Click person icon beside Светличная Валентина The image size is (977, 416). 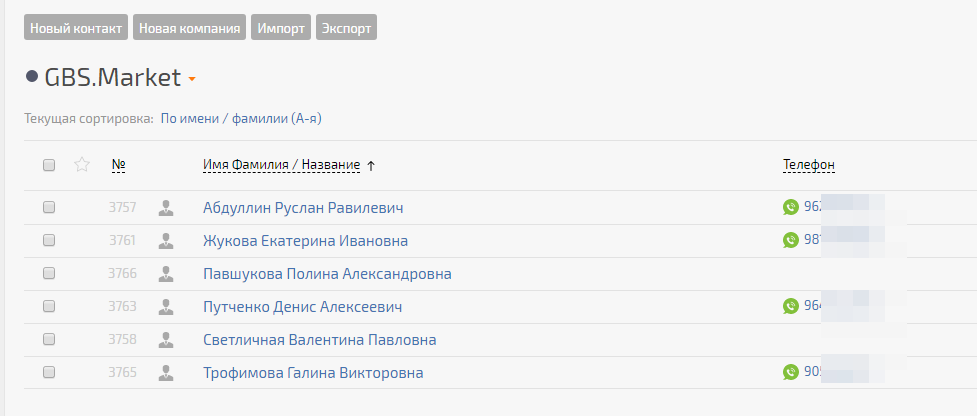[166, 340]
